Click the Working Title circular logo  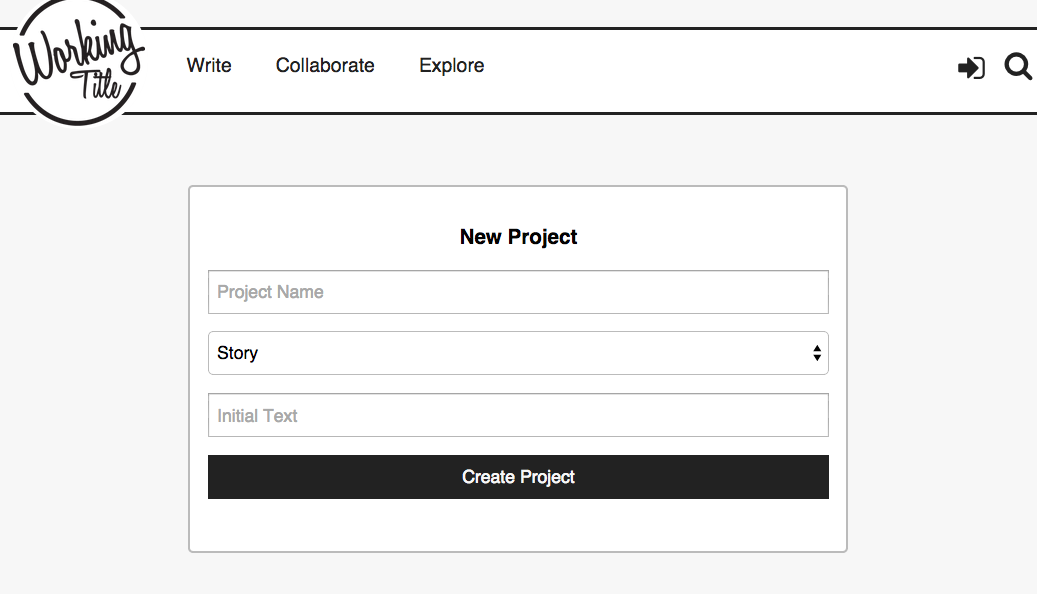pos(78,61)
